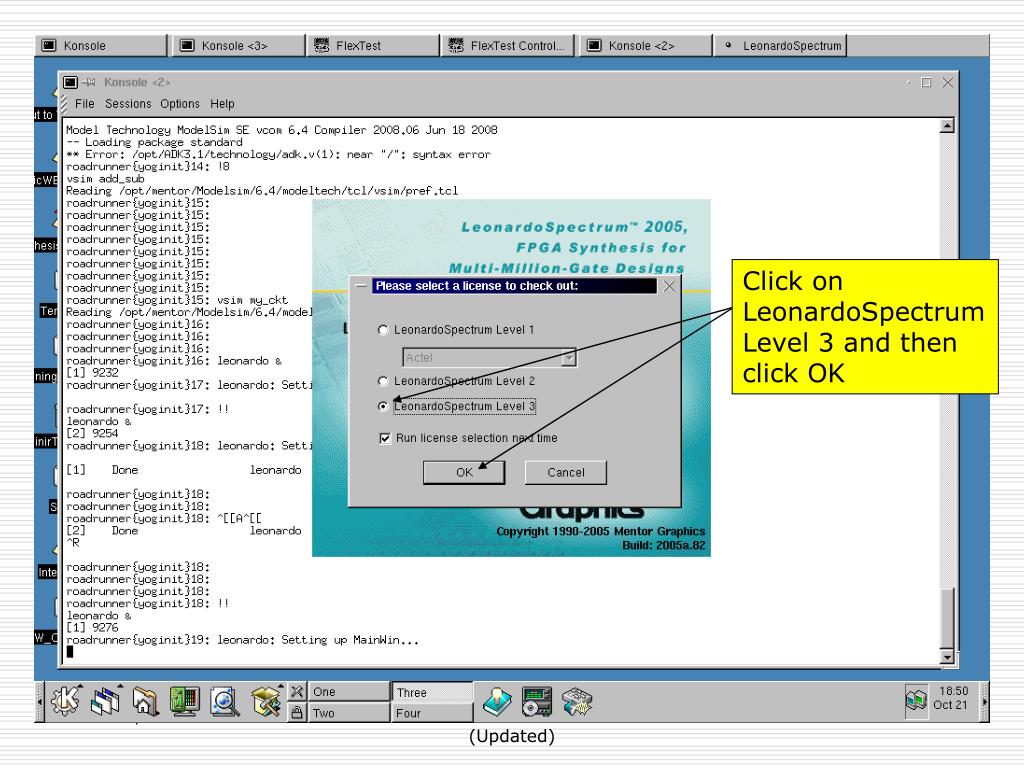1024x768 pixels.
Task: Click the clock showing 18:50 Oct 21
Action: point(953,698)
